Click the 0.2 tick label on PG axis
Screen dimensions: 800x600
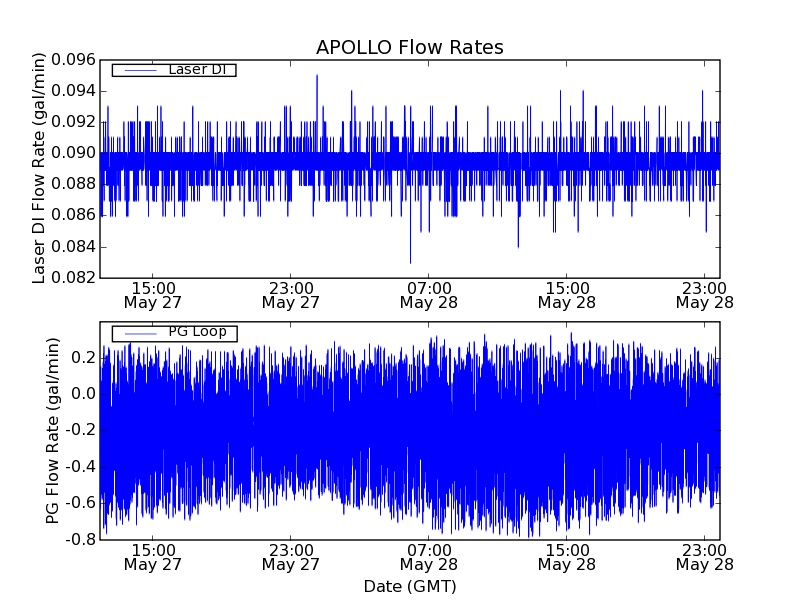[x=82, y=358]
